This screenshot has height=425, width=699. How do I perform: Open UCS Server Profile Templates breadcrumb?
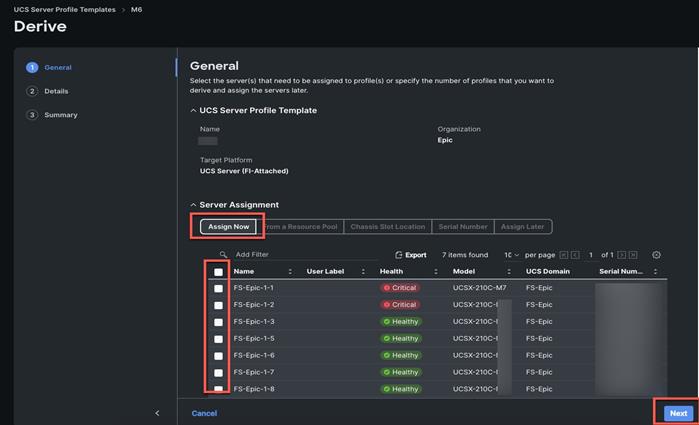click(64, 9)
